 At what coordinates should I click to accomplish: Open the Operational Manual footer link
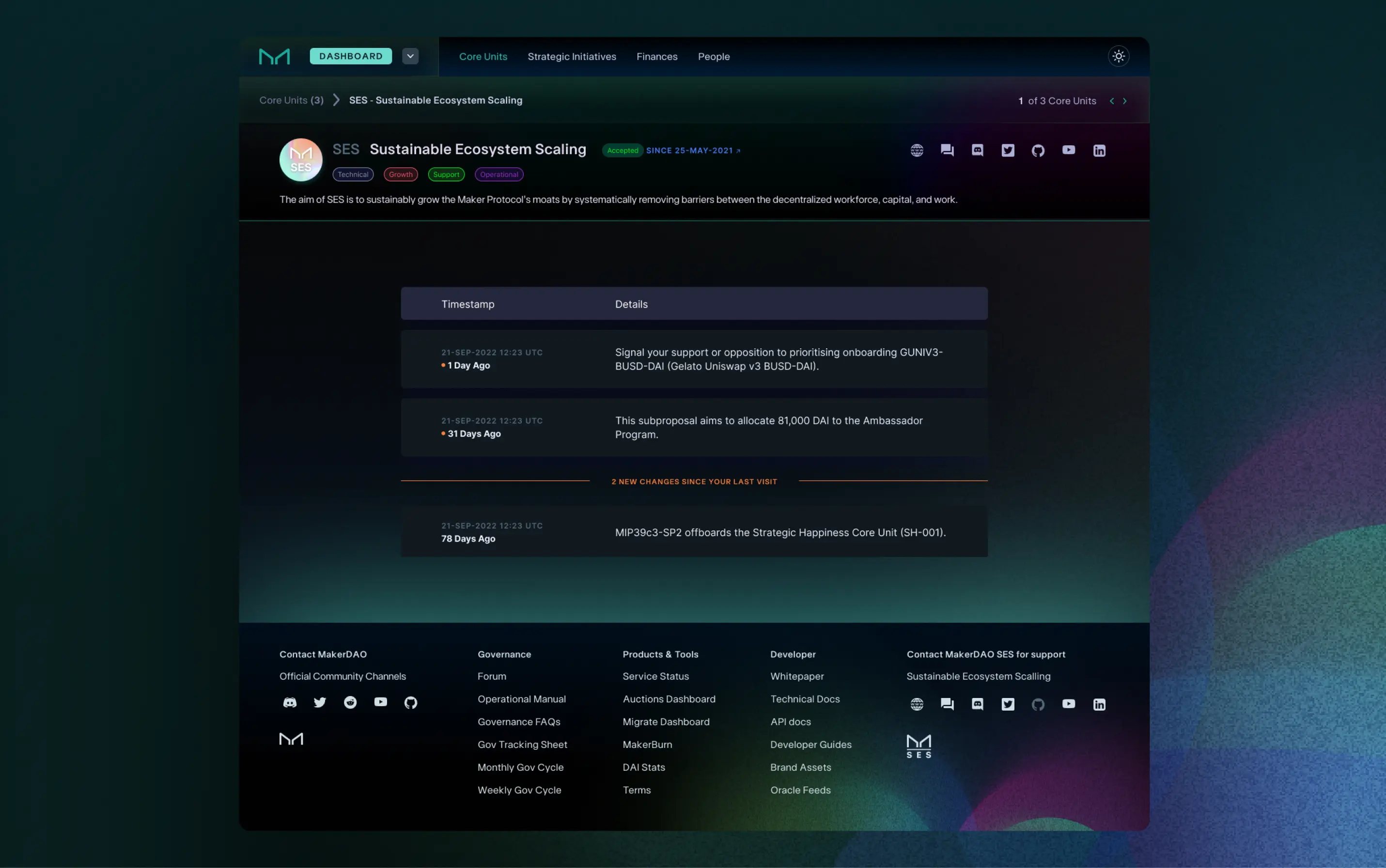point(521,699)
